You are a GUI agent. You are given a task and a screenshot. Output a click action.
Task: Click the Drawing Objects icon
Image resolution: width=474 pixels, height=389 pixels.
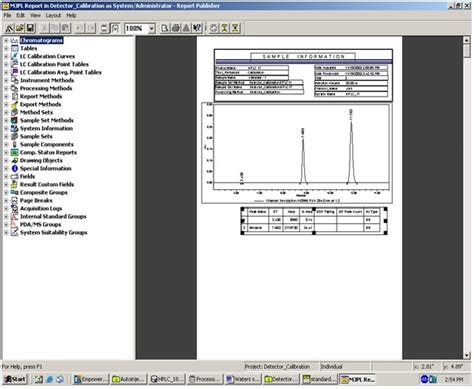(x=14, y=160)
